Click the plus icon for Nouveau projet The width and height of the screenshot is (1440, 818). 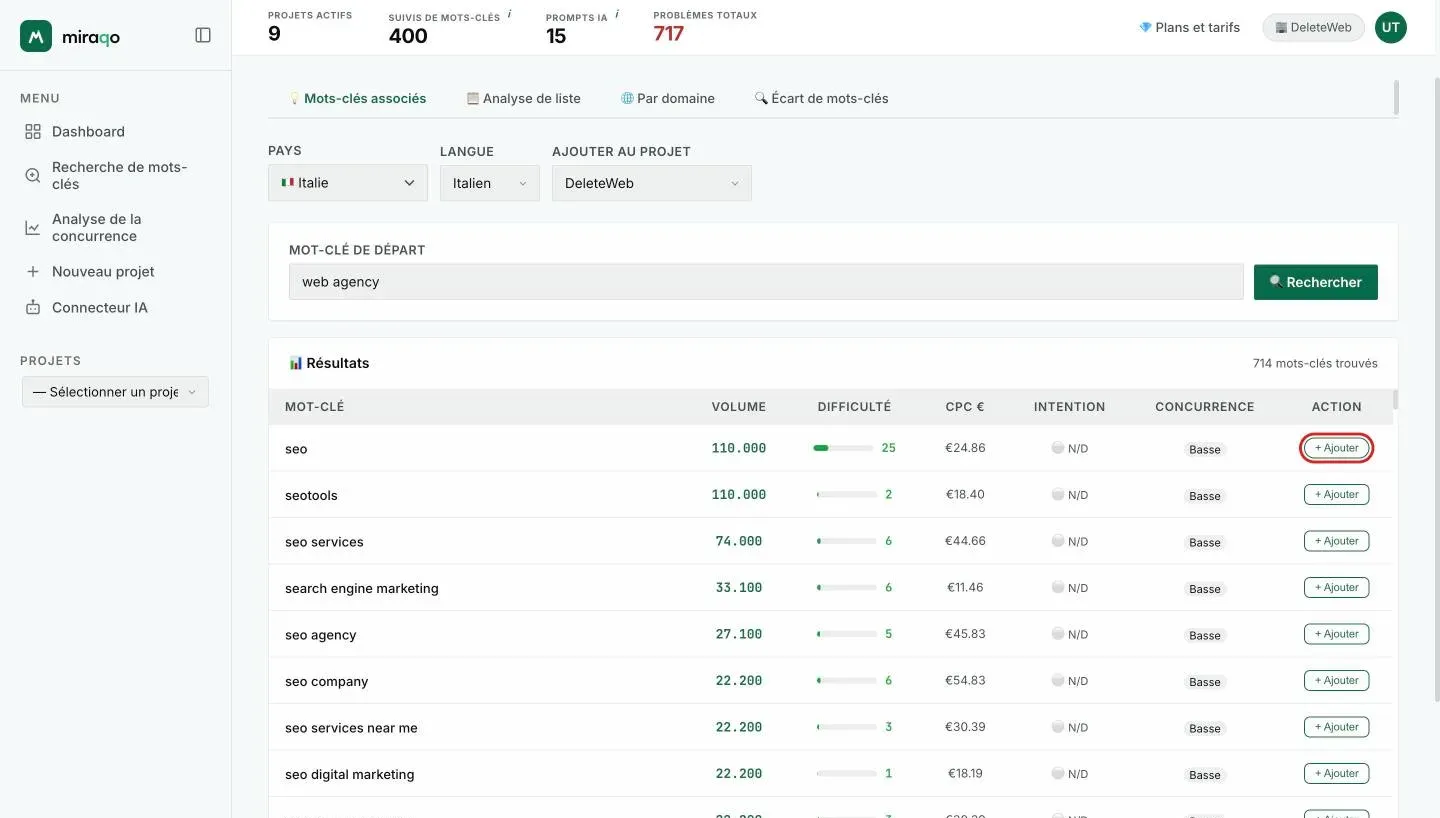[33, 272]
